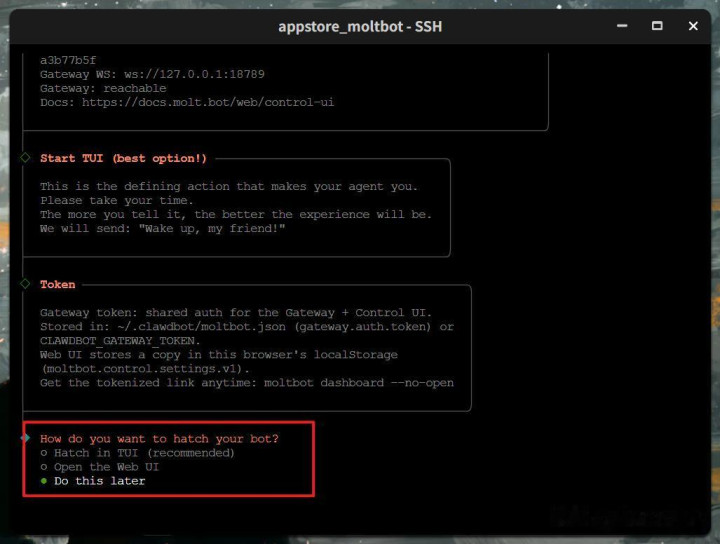Click the "appstore_moltbot - SSH" window title
This screenshot has height=544, width=720.
(360, 26)
